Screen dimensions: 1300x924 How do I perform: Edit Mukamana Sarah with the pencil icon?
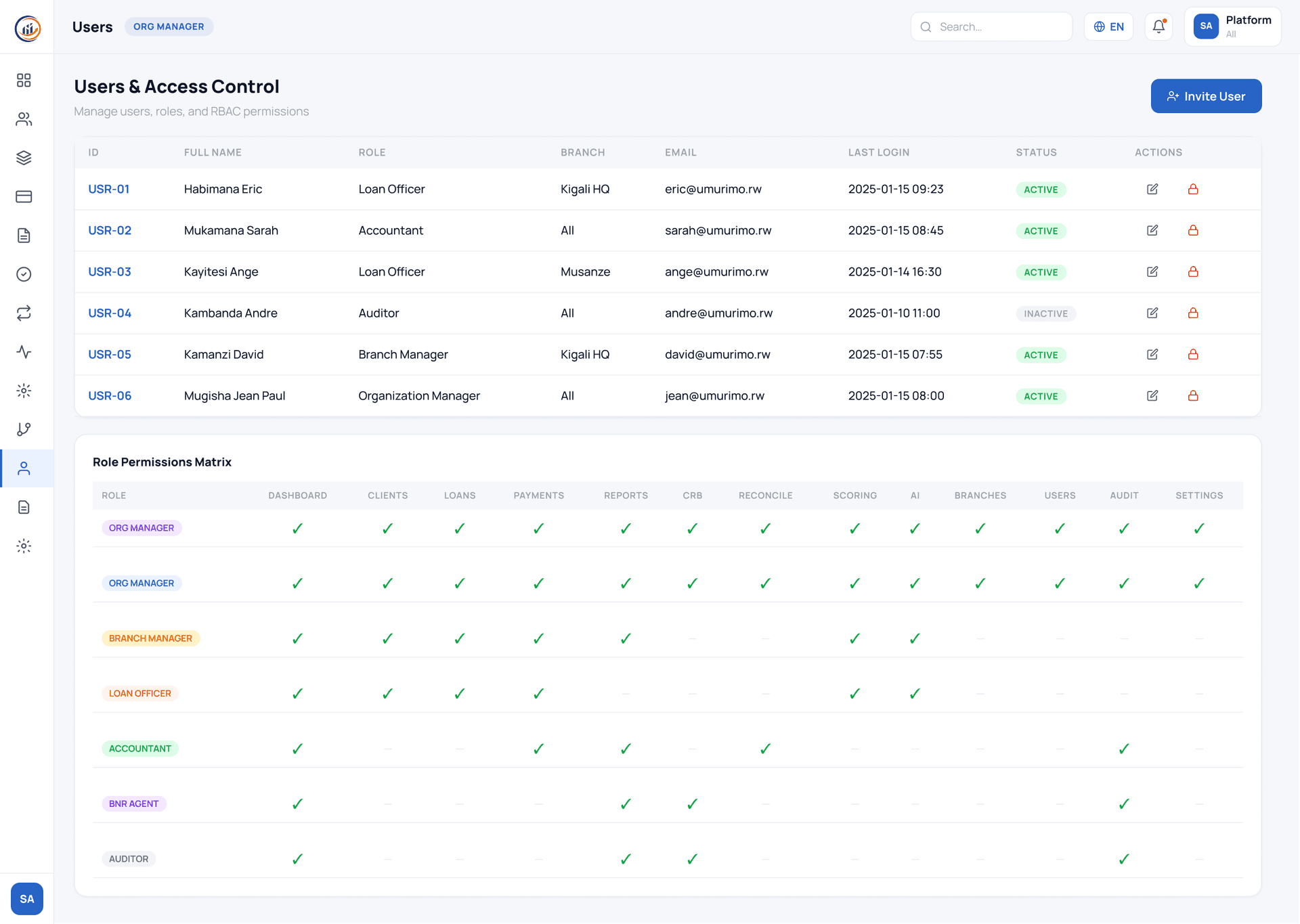(x=1153, y=230)
